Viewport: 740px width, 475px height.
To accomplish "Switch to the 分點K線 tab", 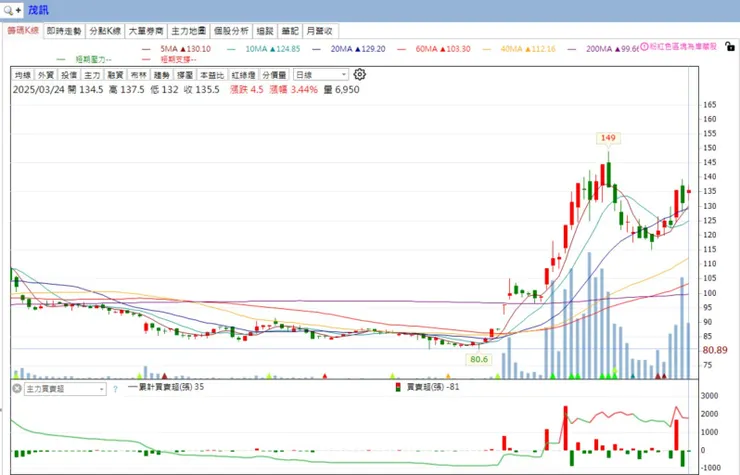I will [x=105, y=31].
